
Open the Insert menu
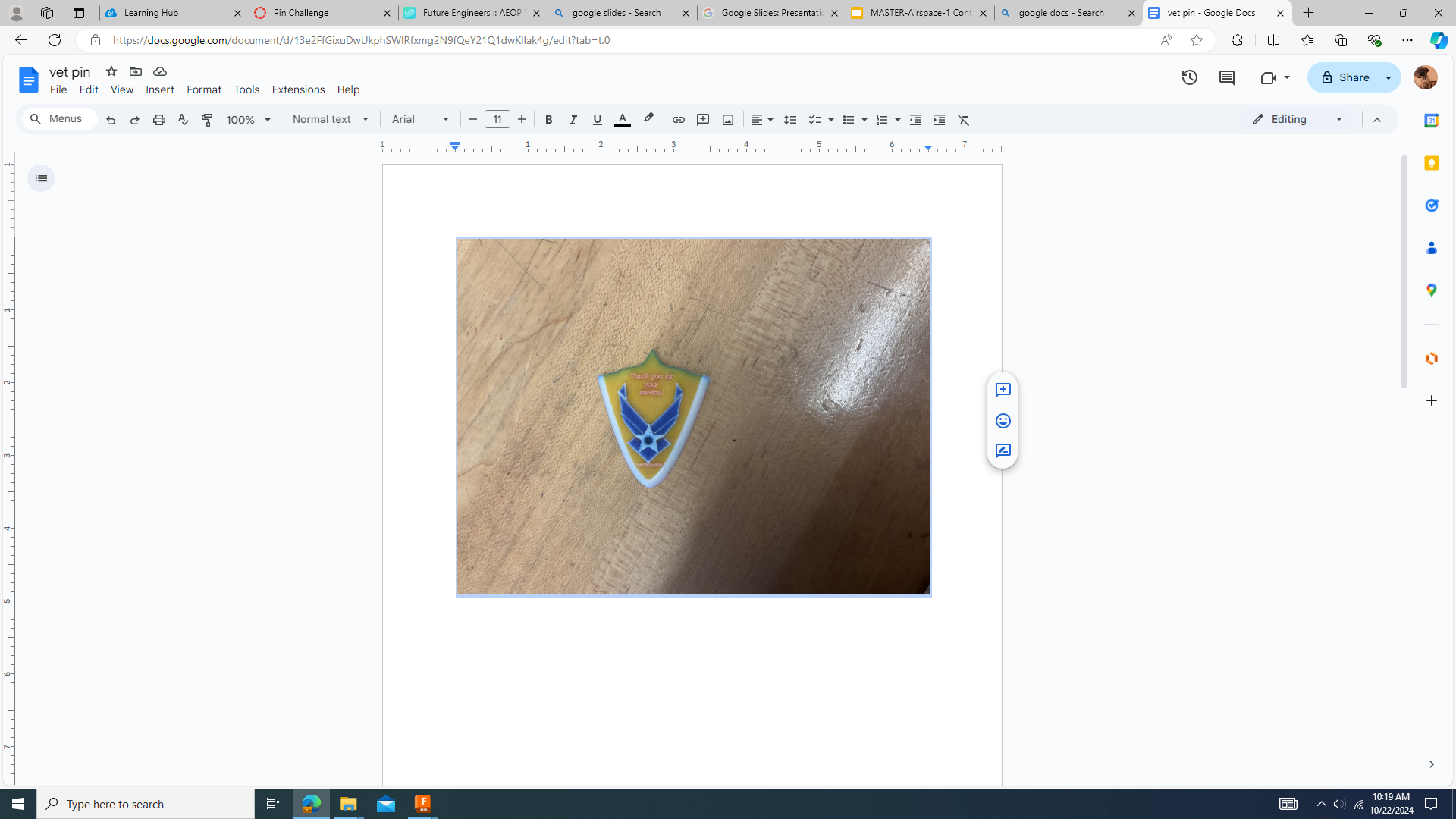click(x=160, y=89)
